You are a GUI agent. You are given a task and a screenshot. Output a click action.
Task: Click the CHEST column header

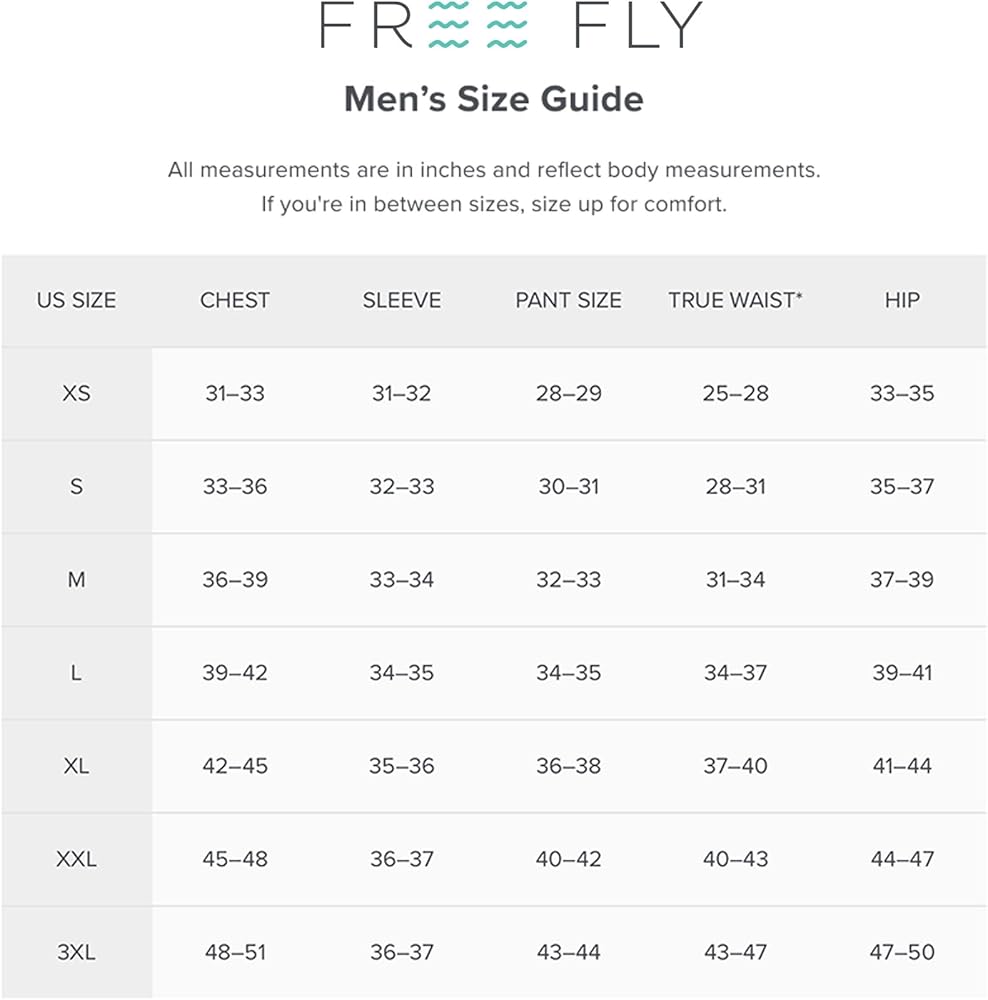click(x=235, y=300)
